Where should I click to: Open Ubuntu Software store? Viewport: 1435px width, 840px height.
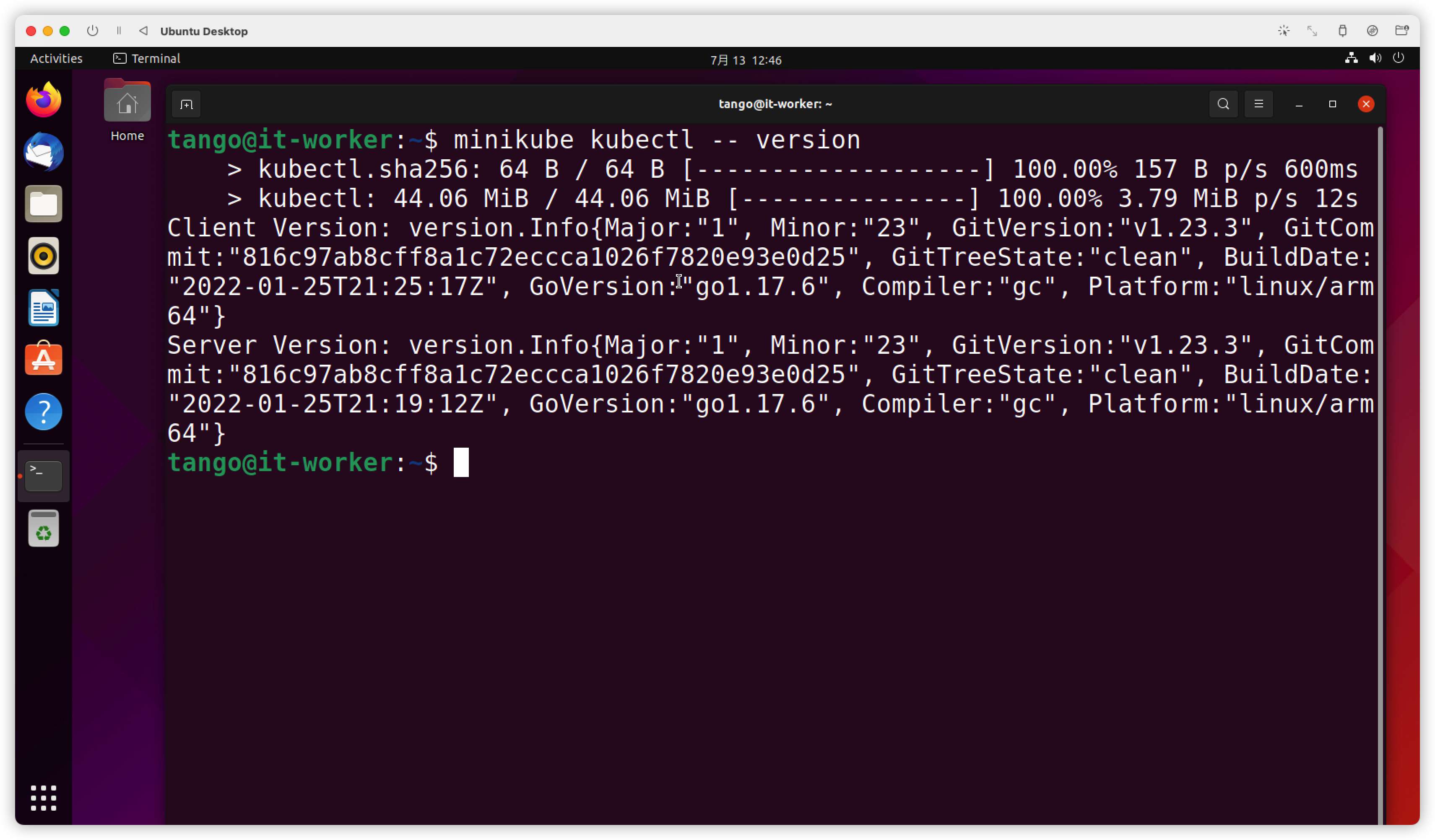(44, 360)
